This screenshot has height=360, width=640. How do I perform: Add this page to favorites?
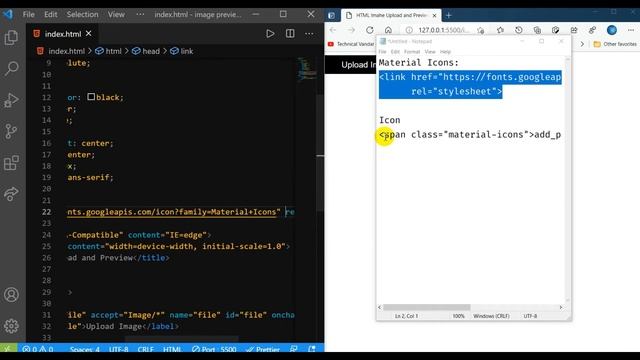tap(481, 30)
